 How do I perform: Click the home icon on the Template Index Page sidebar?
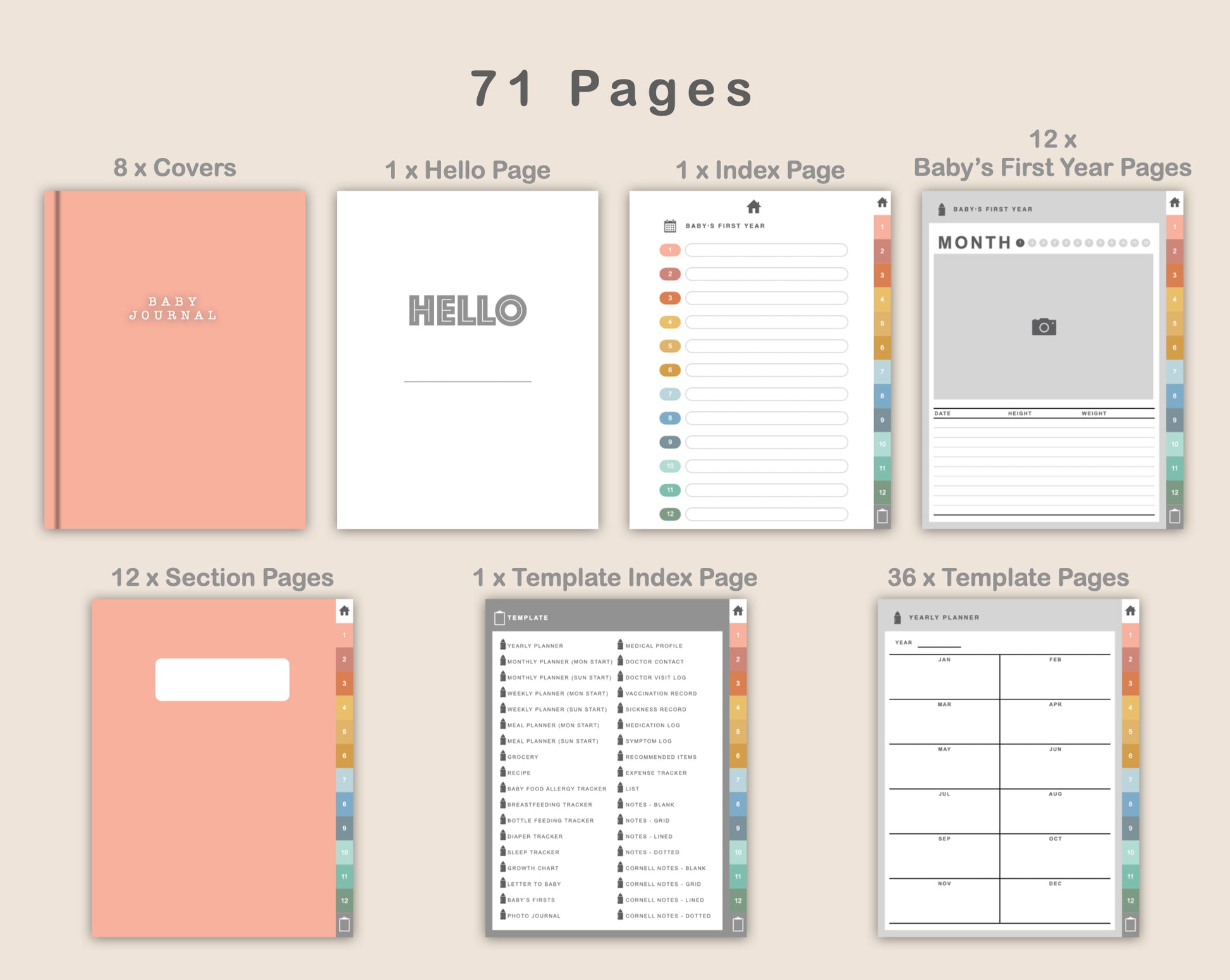click(738, 610)
